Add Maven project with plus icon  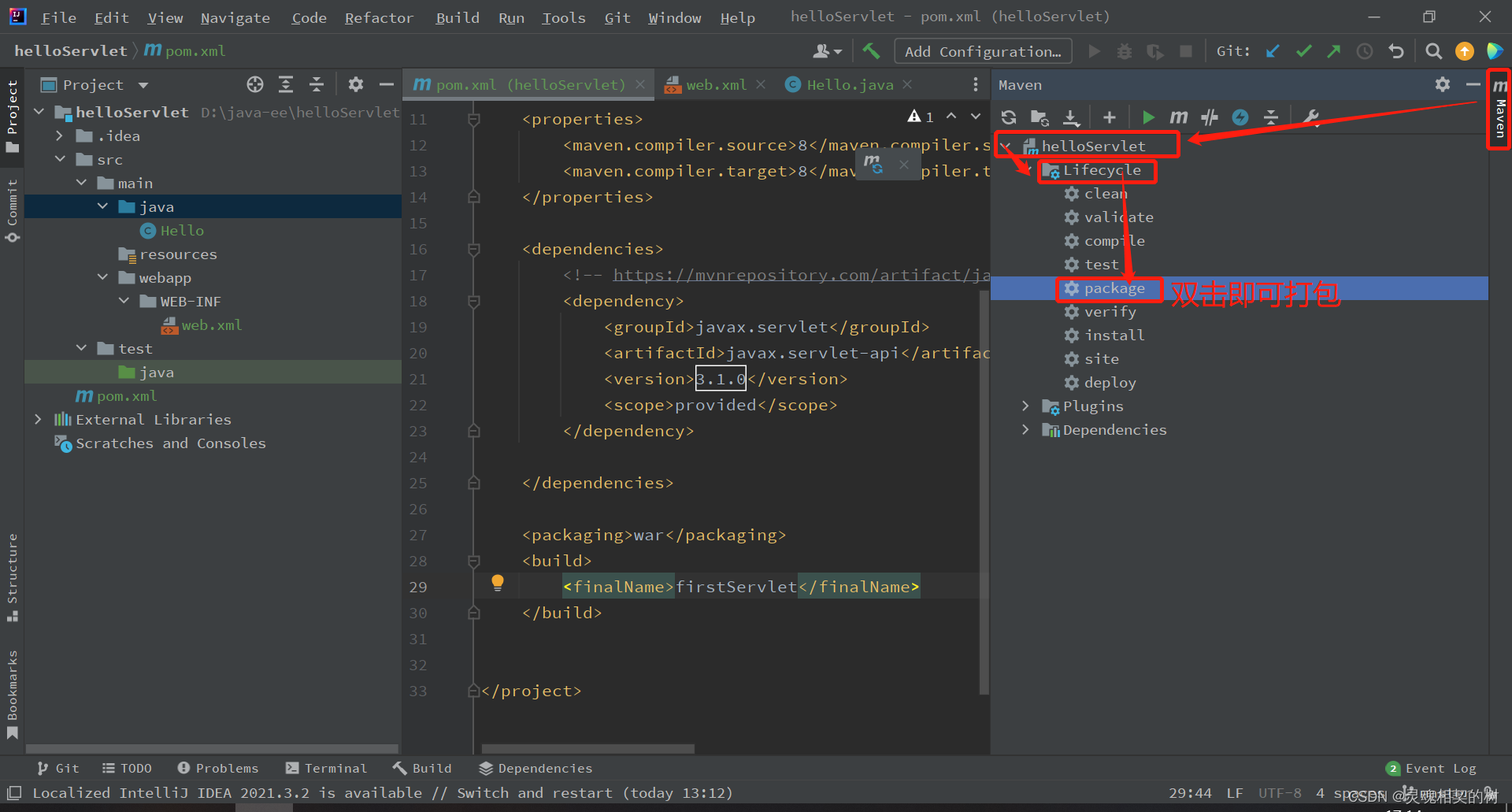click(x=1110, y=117)
